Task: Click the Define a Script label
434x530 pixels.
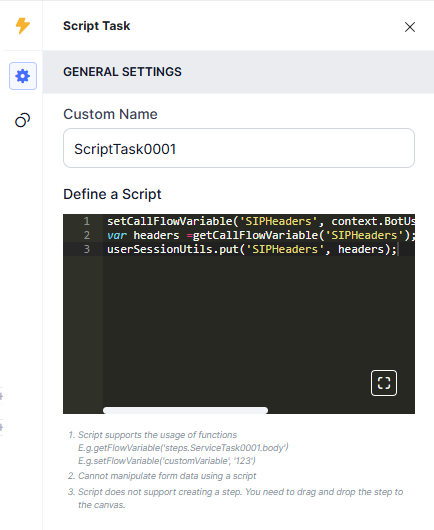Action: click(112, 194)
